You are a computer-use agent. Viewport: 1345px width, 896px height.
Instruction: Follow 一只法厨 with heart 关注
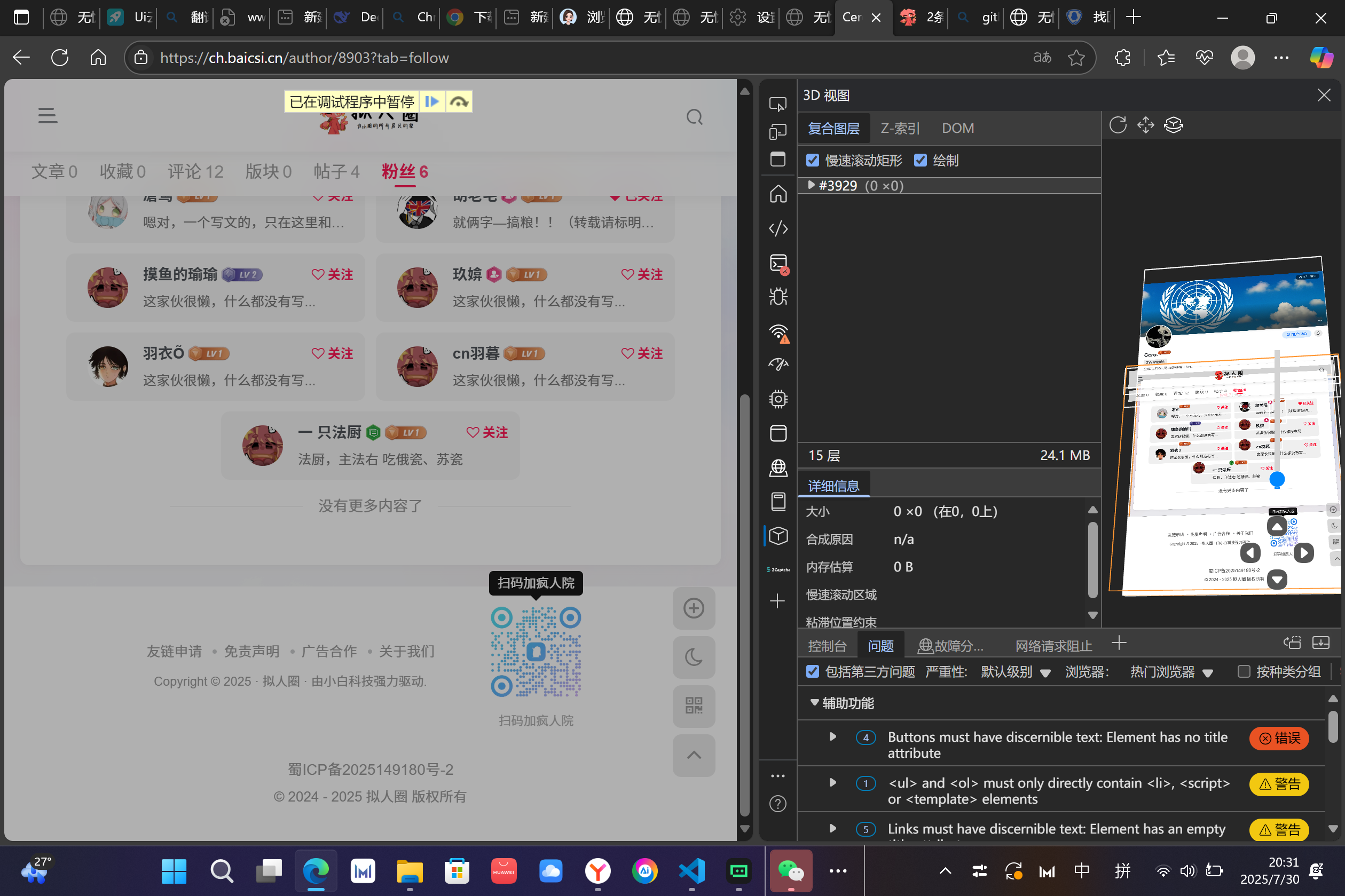click(487, 433)
